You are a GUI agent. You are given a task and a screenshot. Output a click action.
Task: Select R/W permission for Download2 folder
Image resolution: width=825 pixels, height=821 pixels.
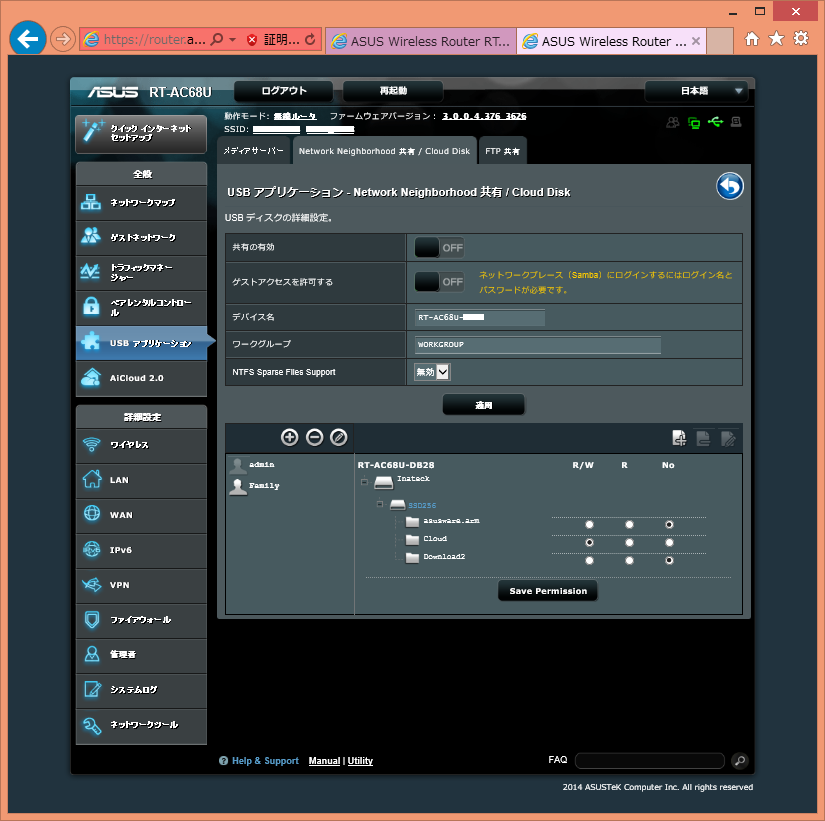pyautogui.click(x=589, y=560)
